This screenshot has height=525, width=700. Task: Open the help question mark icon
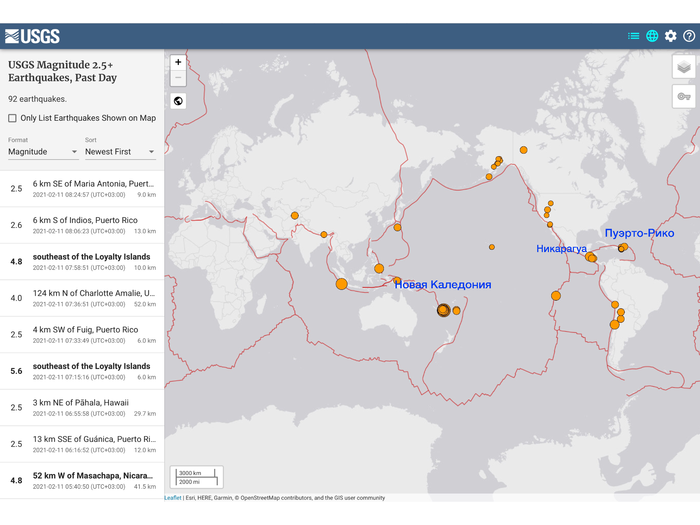pos(689,36)
